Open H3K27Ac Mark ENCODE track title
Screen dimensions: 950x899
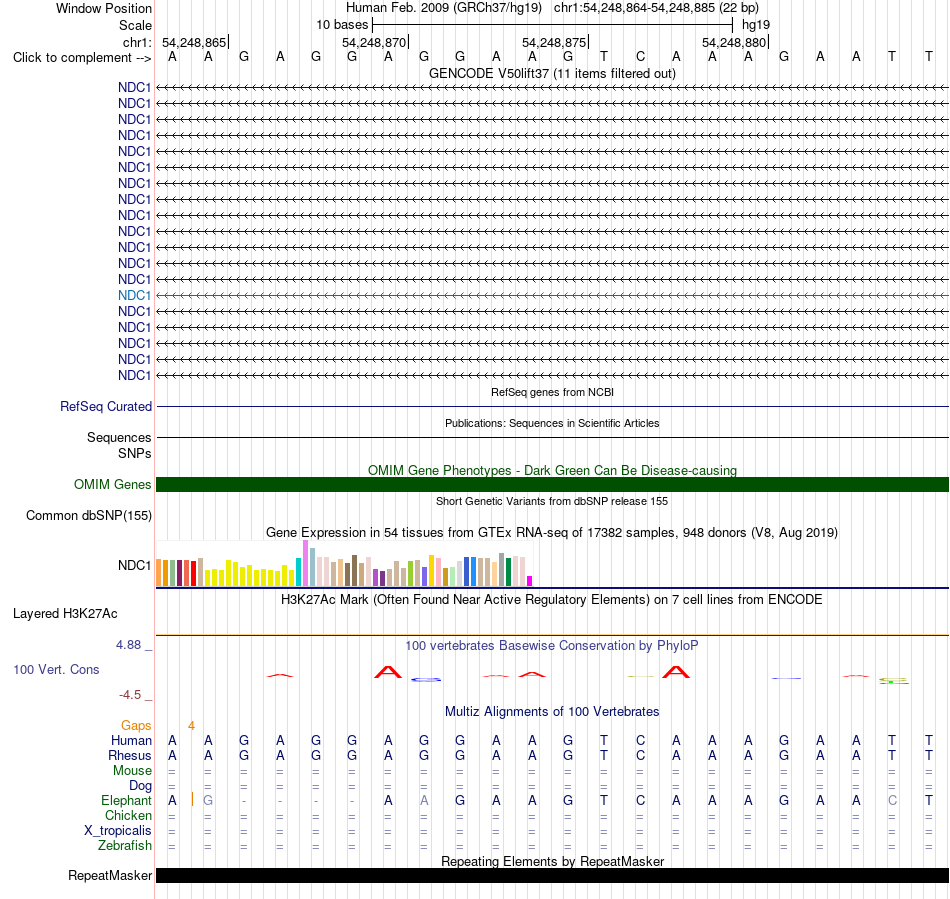coord(552,600)
